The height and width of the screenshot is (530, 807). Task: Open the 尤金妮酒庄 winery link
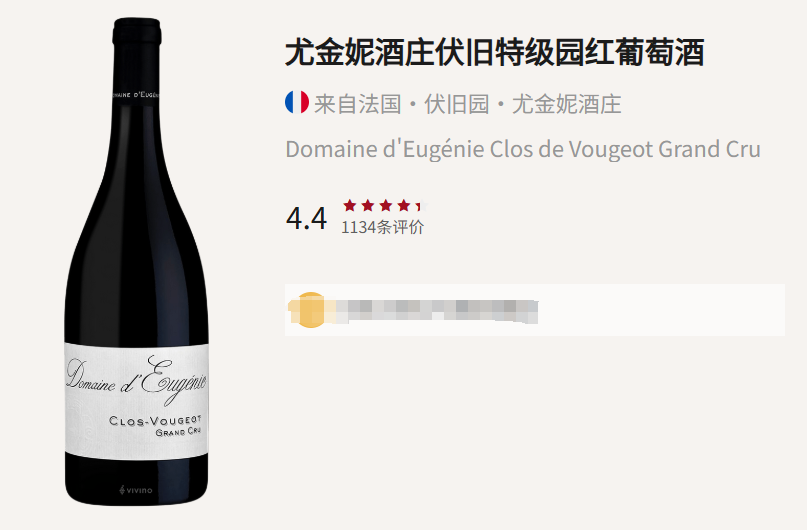tap(567, 104)
